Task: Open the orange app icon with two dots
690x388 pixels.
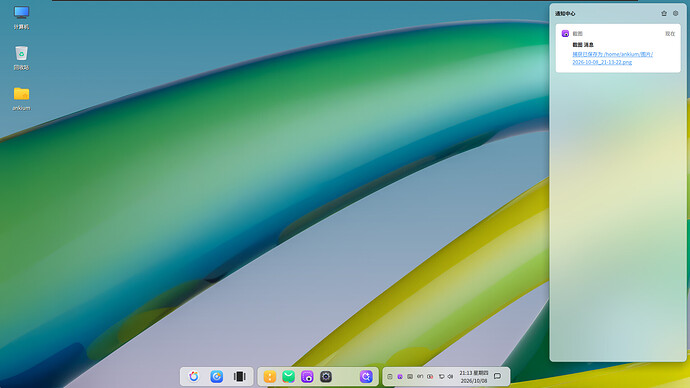Action: point(270,376)
